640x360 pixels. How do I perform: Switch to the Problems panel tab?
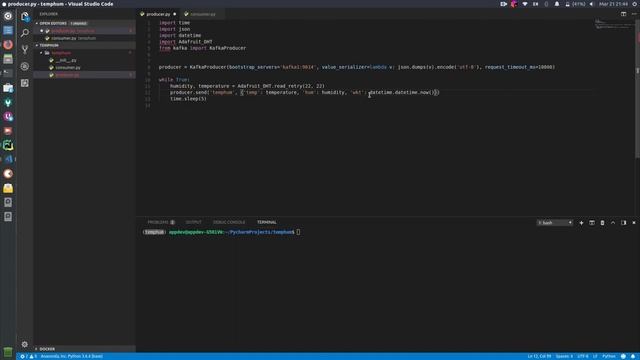click(x=161, y=222)
